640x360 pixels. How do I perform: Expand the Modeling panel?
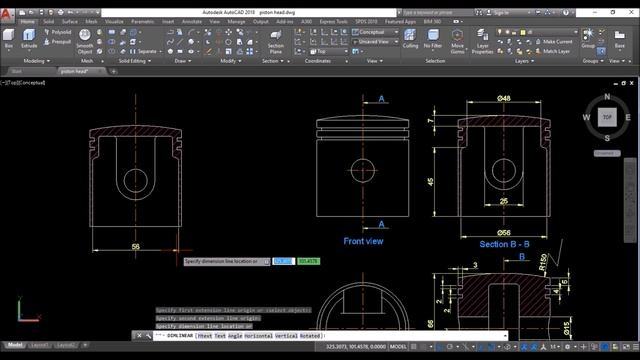tap(36, 61)
